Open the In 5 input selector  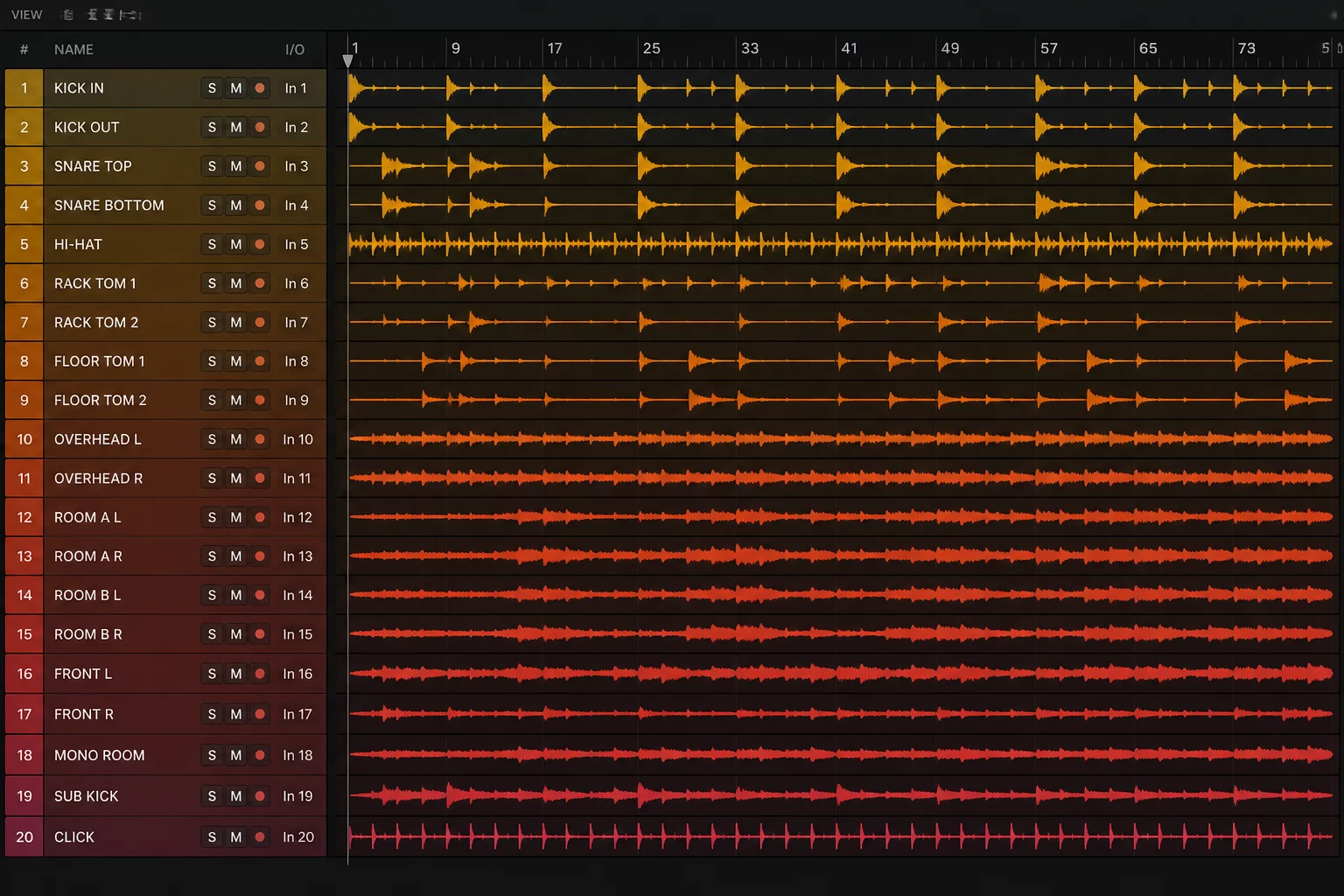click(x=296, y=244)
